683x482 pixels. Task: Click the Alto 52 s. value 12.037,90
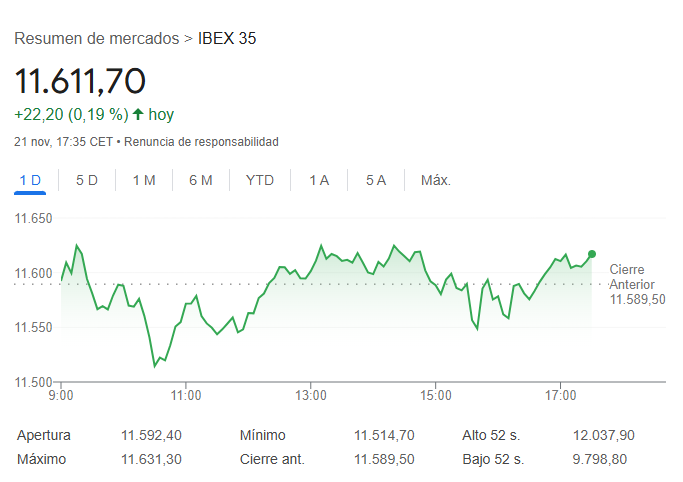[605, 435]
